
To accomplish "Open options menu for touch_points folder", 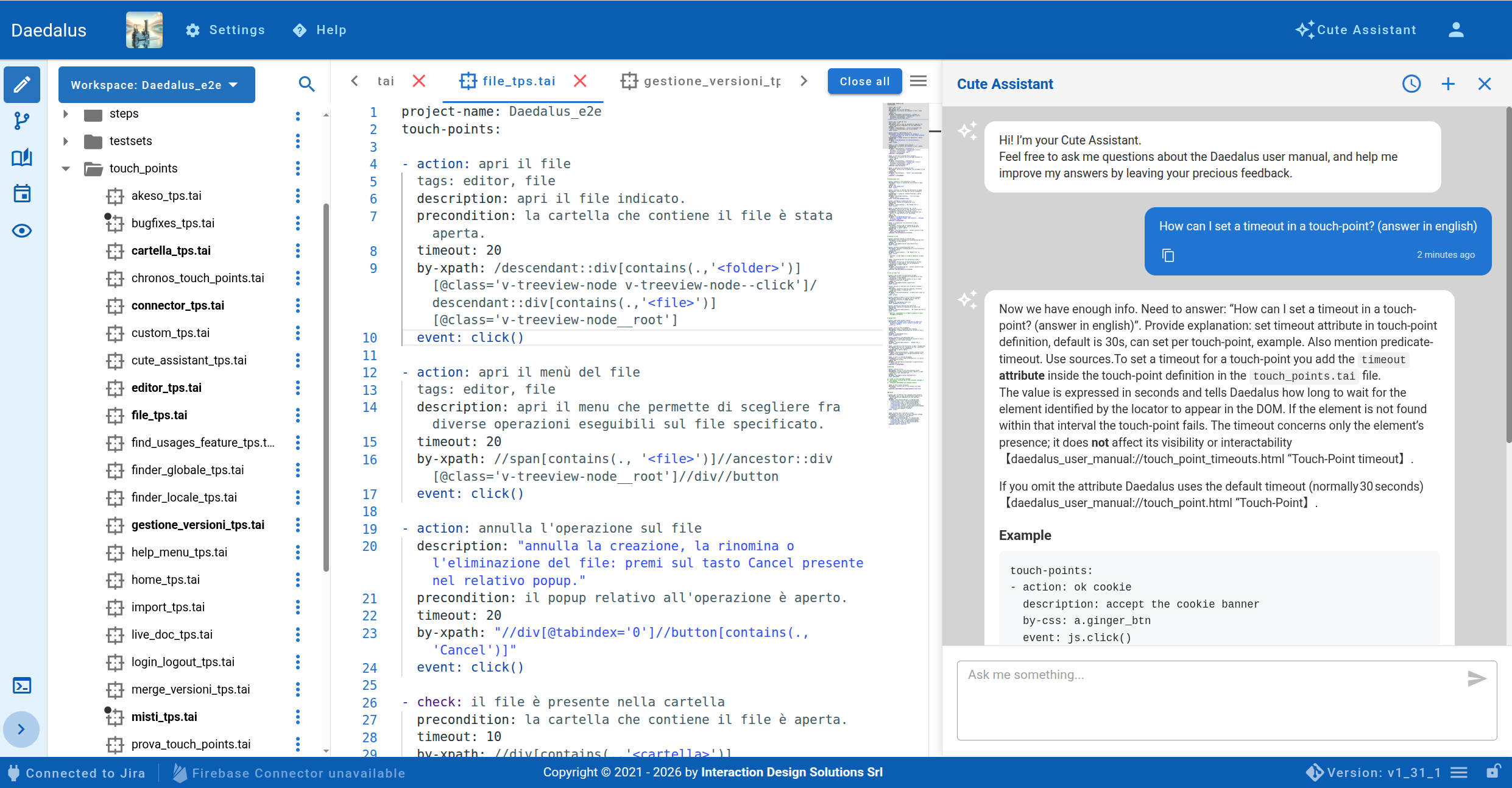I will tap(298, 169).
